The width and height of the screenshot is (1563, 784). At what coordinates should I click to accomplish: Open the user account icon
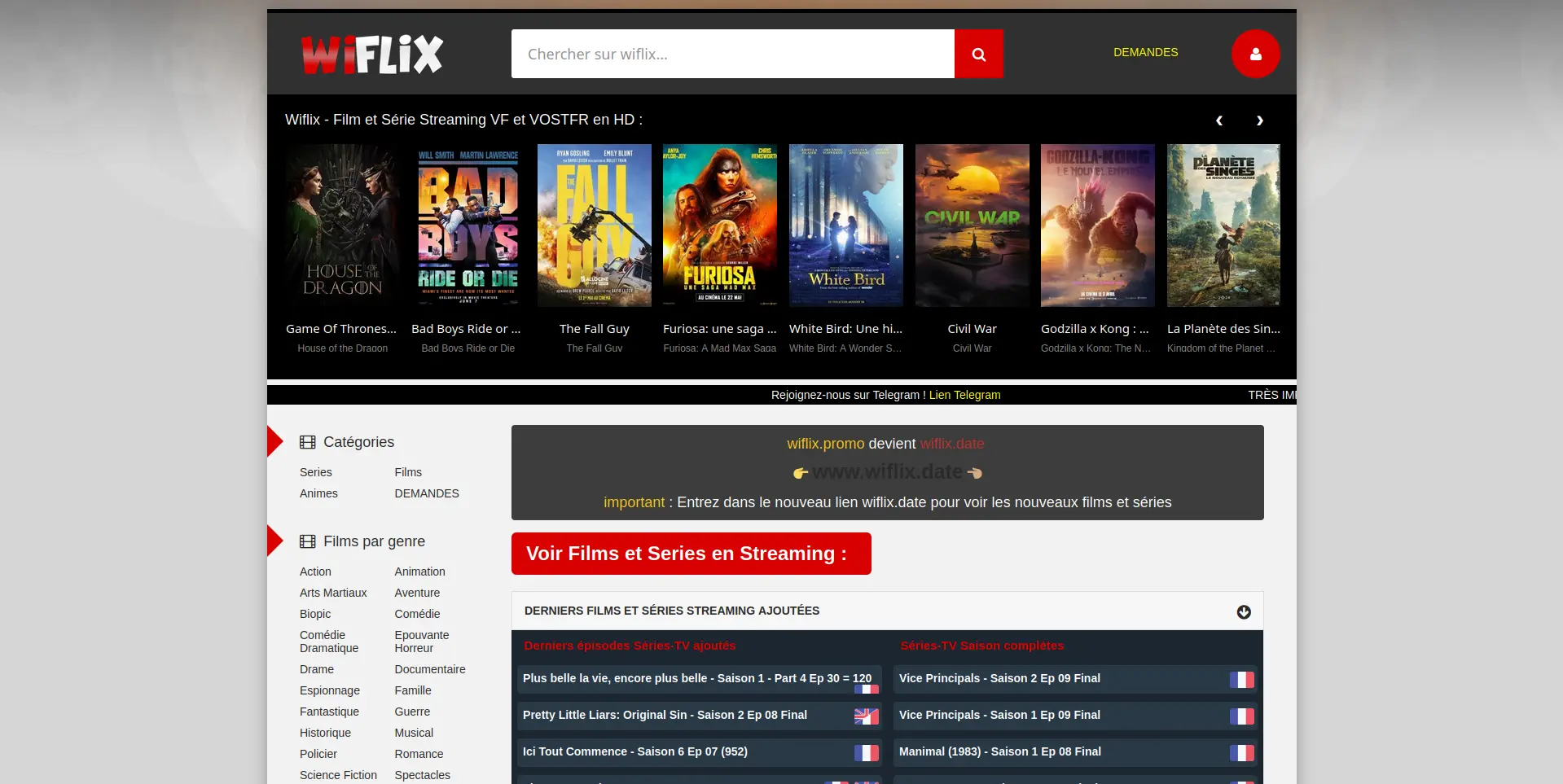pyautogui.click(x=1255, y=54)
